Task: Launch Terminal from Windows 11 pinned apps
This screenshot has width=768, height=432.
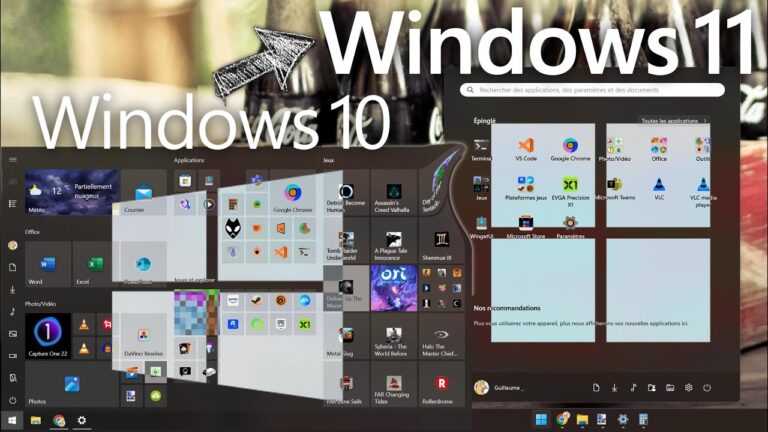Action: [481, 150]
